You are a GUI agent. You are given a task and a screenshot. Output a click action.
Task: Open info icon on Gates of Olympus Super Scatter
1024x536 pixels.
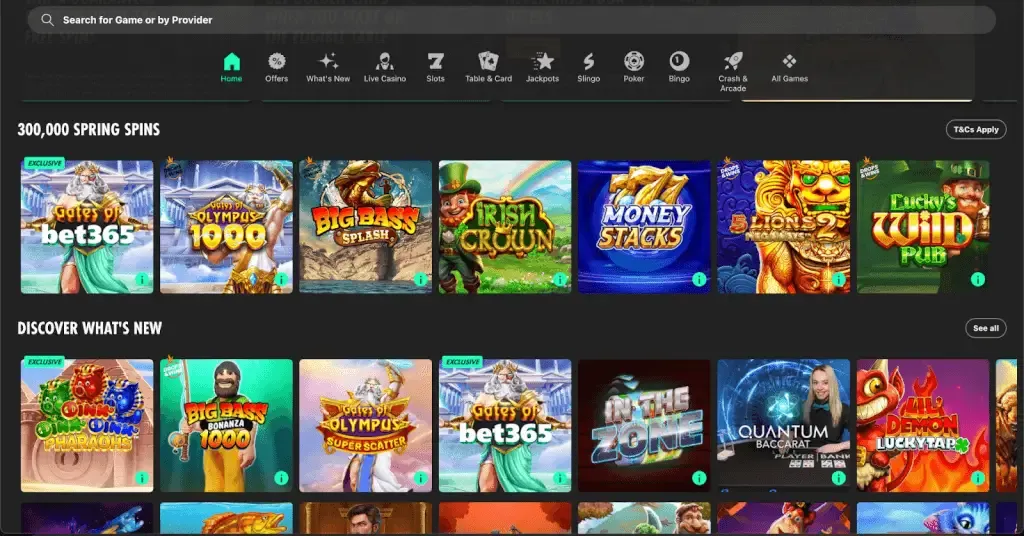coord(421,478)
